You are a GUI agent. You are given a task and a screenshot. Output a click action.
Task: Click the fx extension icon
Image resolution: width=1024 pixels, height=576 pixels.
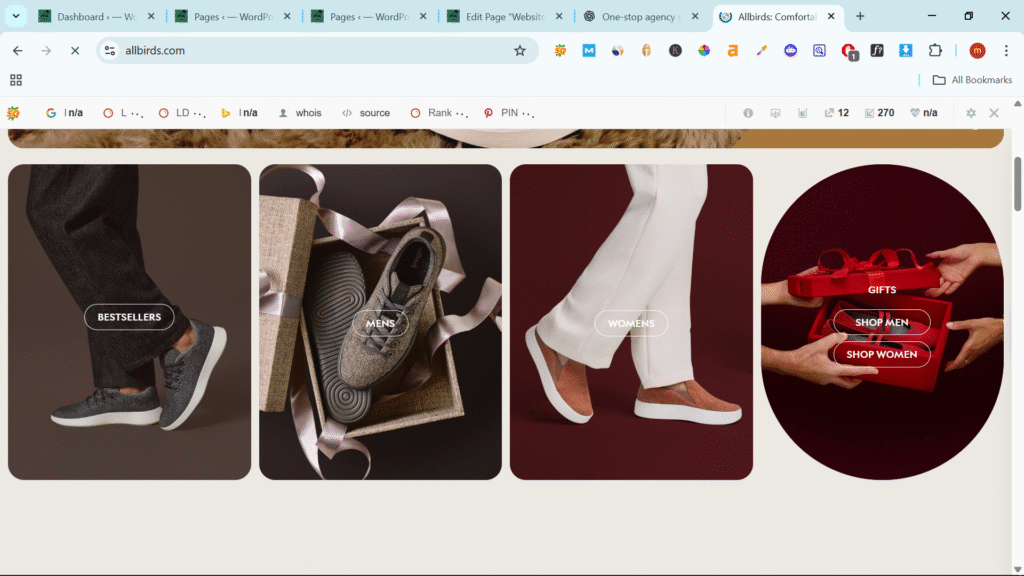click(877, 51)
